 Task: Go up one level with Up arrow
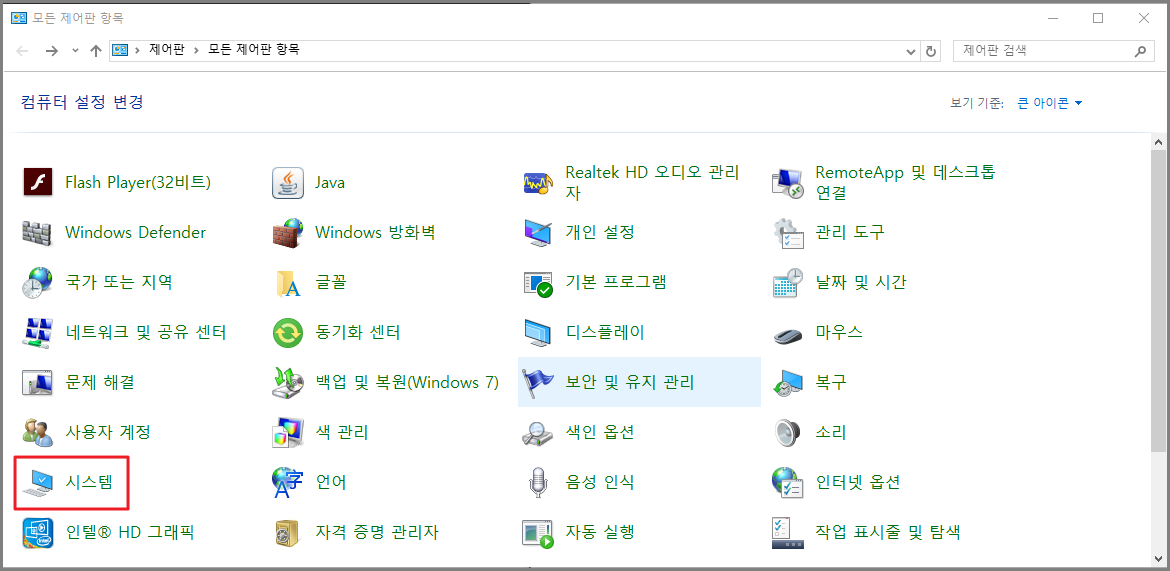(95, 52)
